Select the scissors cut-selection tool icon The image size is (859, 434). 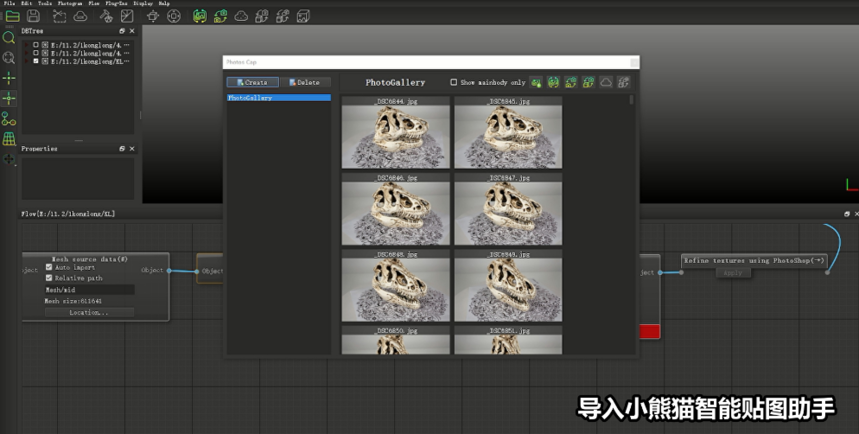pos(59,16)
